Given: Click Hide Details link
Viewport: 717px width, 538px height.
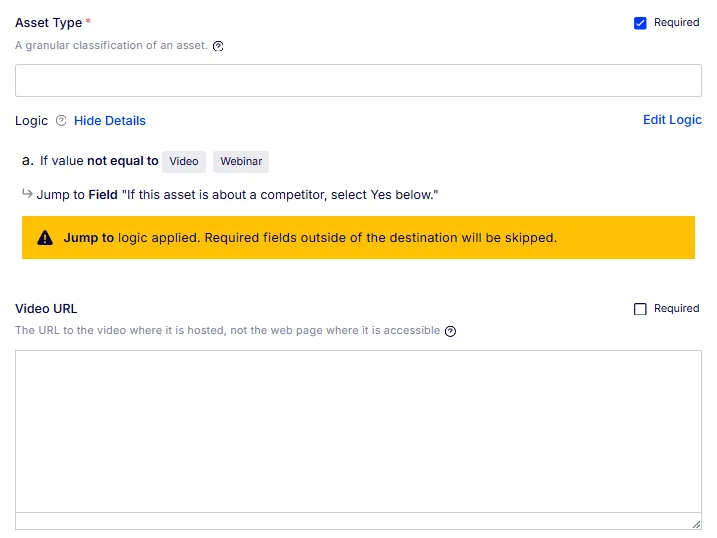Looking at the screenshot, I should [x=110, y=121].
